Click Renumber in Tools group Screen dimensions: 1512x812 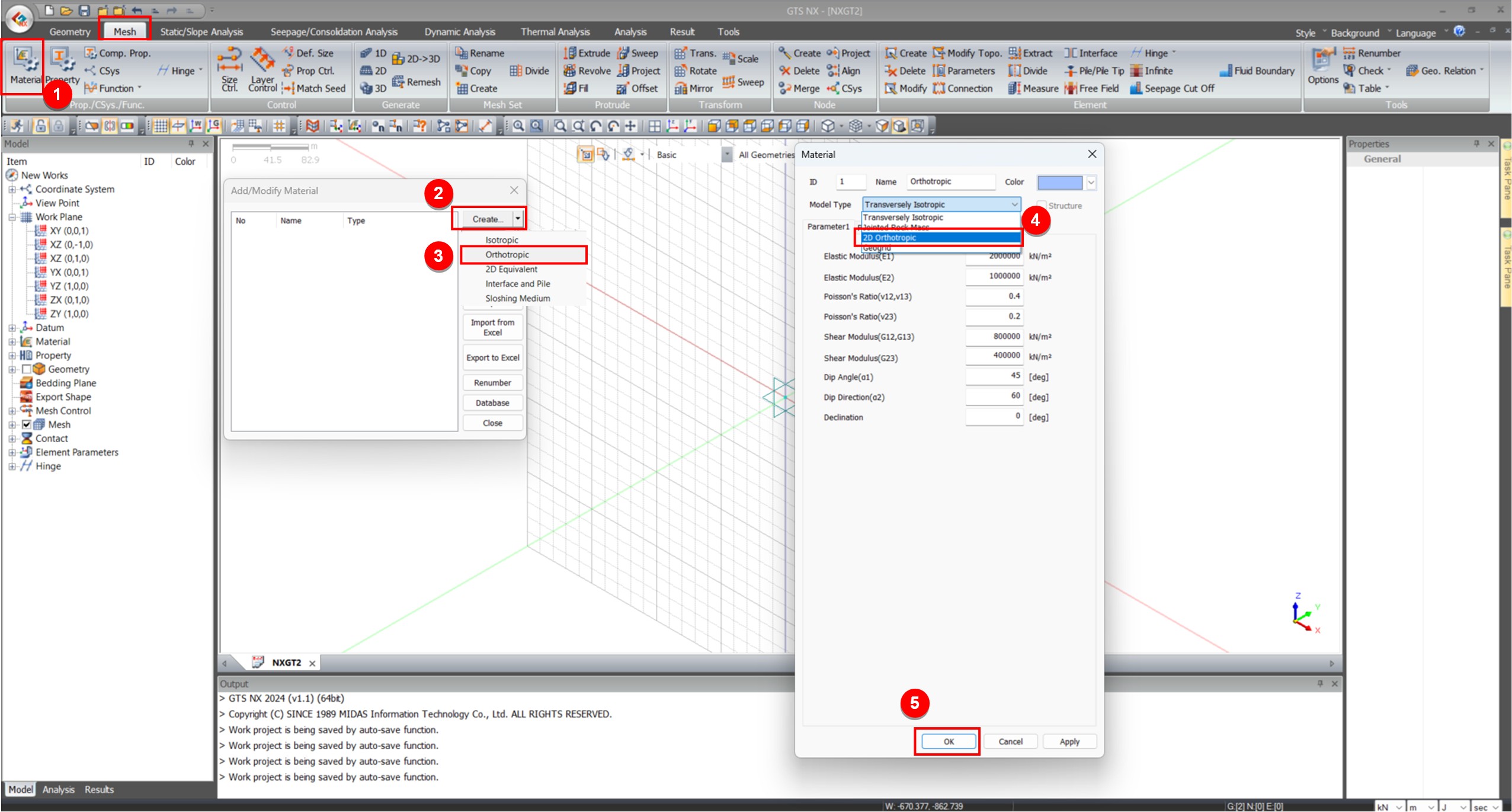[1372, 53]
